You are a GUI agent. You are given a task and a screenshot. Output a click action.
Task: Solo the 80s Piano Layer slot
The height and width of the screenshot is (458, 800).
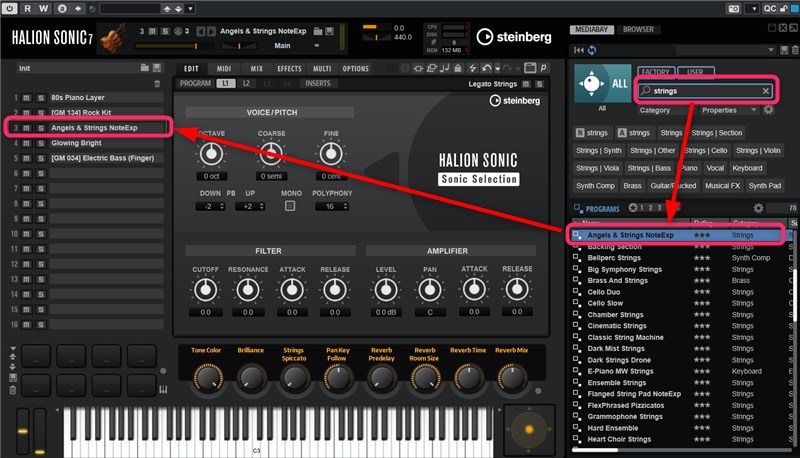point(40,97)
